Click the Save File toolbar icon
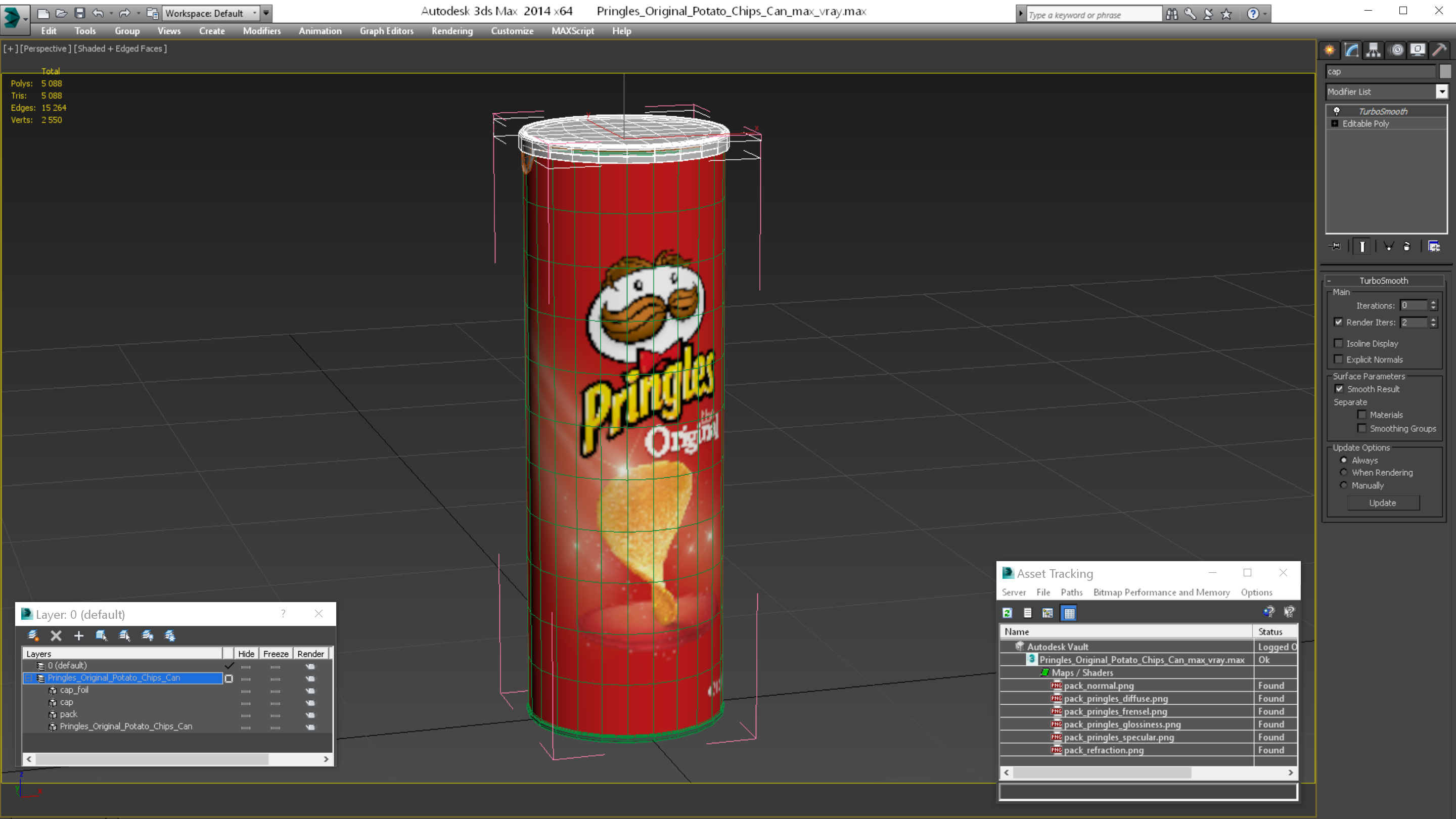The image size is (1456, 819). (80, 13)
